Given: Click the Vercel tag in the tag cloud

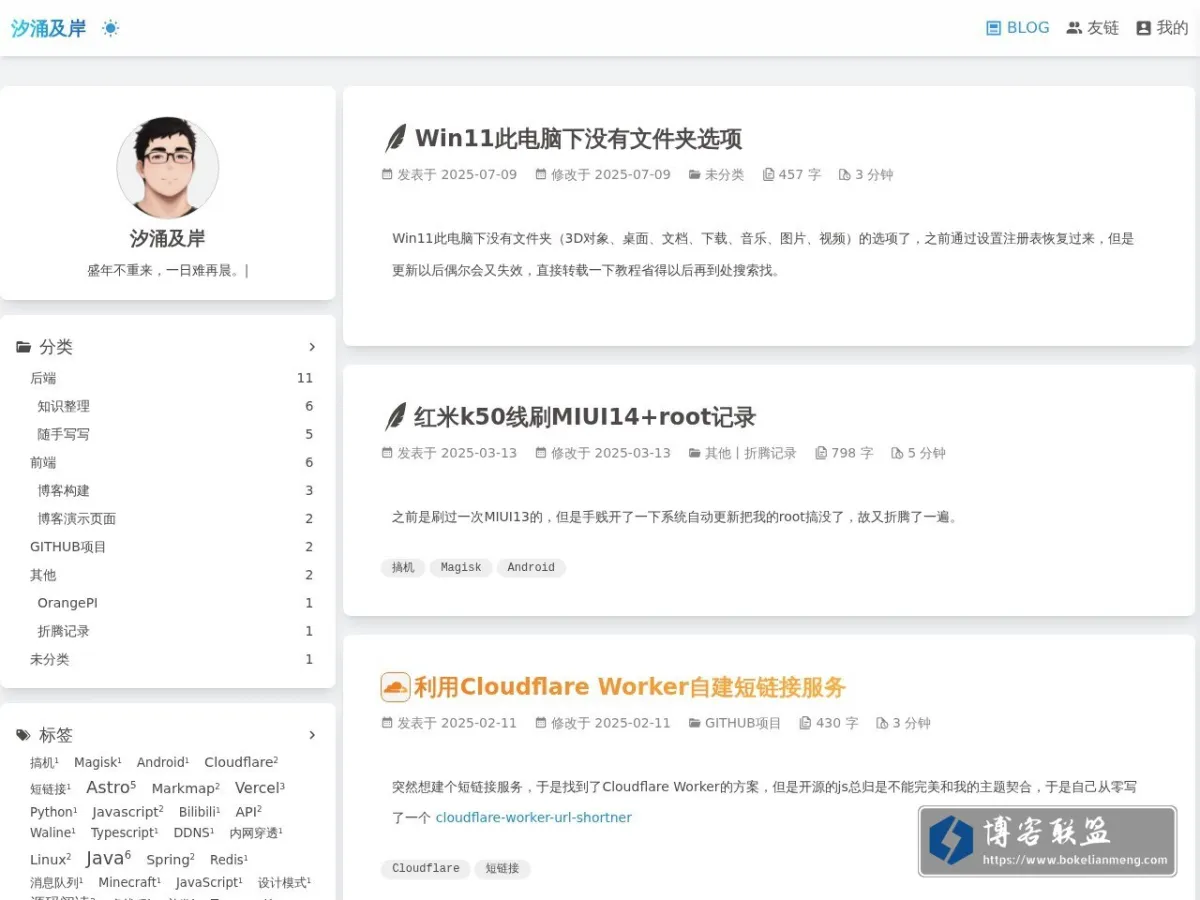Looking at the screenshot, I should tap(260, 788).
